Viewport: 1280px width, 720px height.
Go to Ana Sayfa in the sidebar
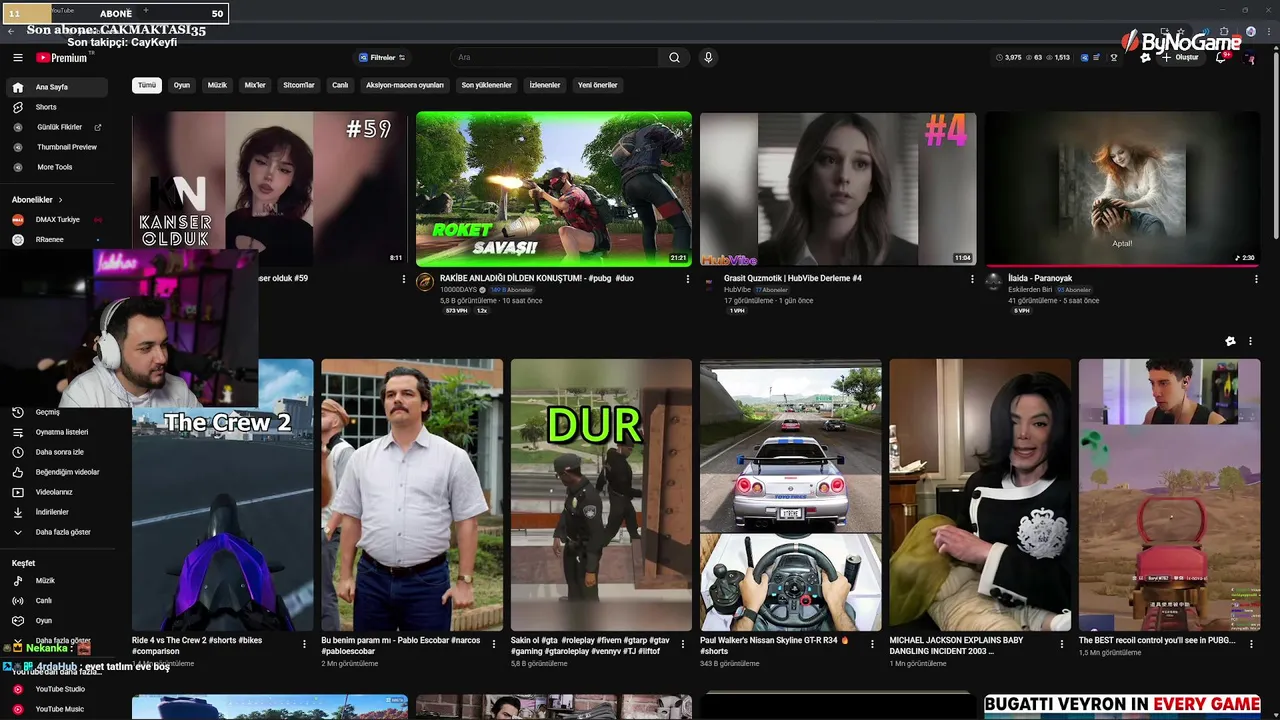(x=55, y=87)
